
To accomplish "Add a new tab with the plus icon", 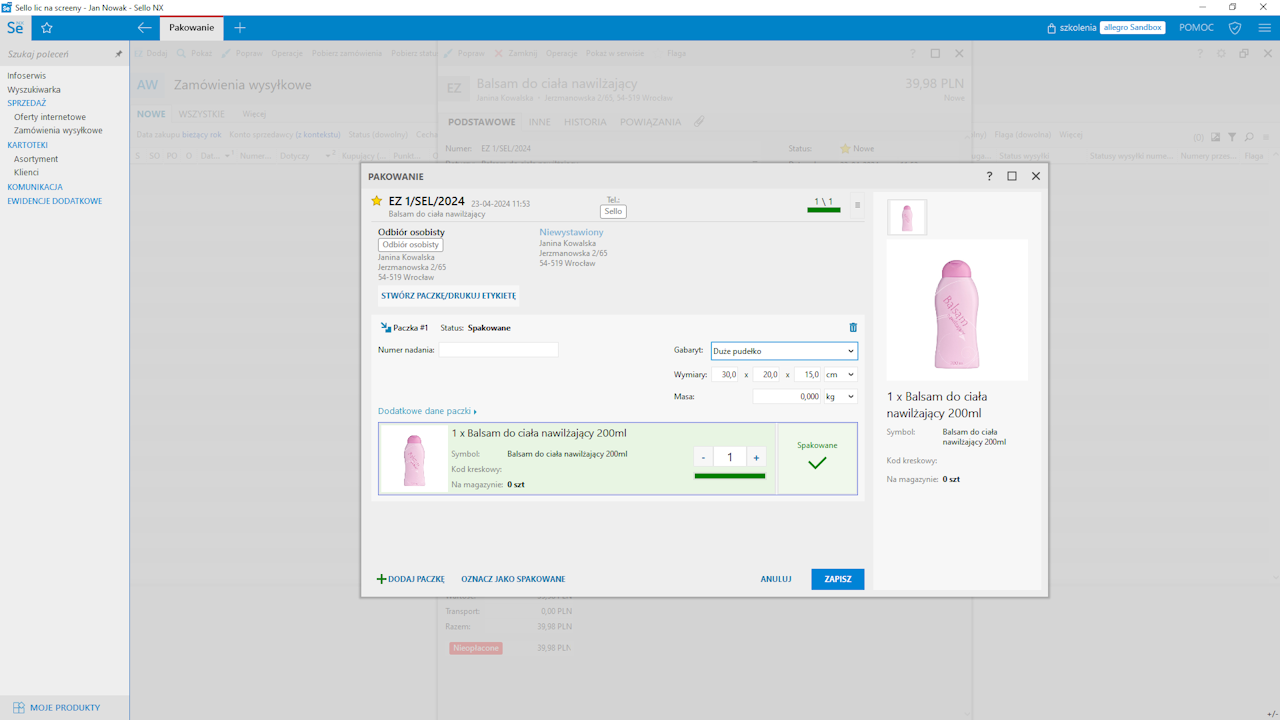I will click(x=240, y=28).
